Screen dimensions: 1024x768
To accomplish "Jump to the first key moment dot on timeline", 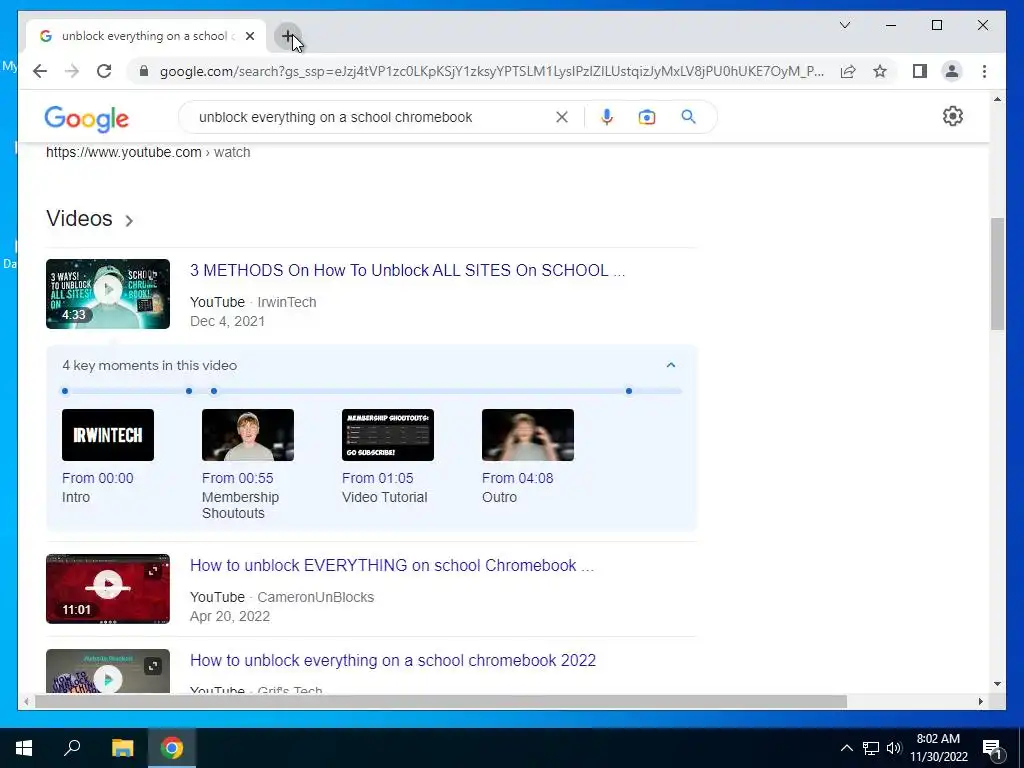I will [65, 391].
